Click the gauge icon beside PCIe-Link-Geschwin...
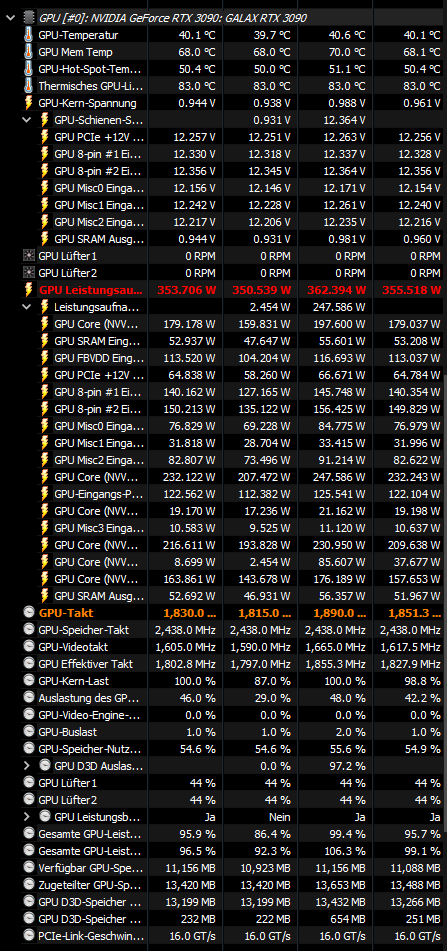447x951 pixels. click(x=28, y=935)
